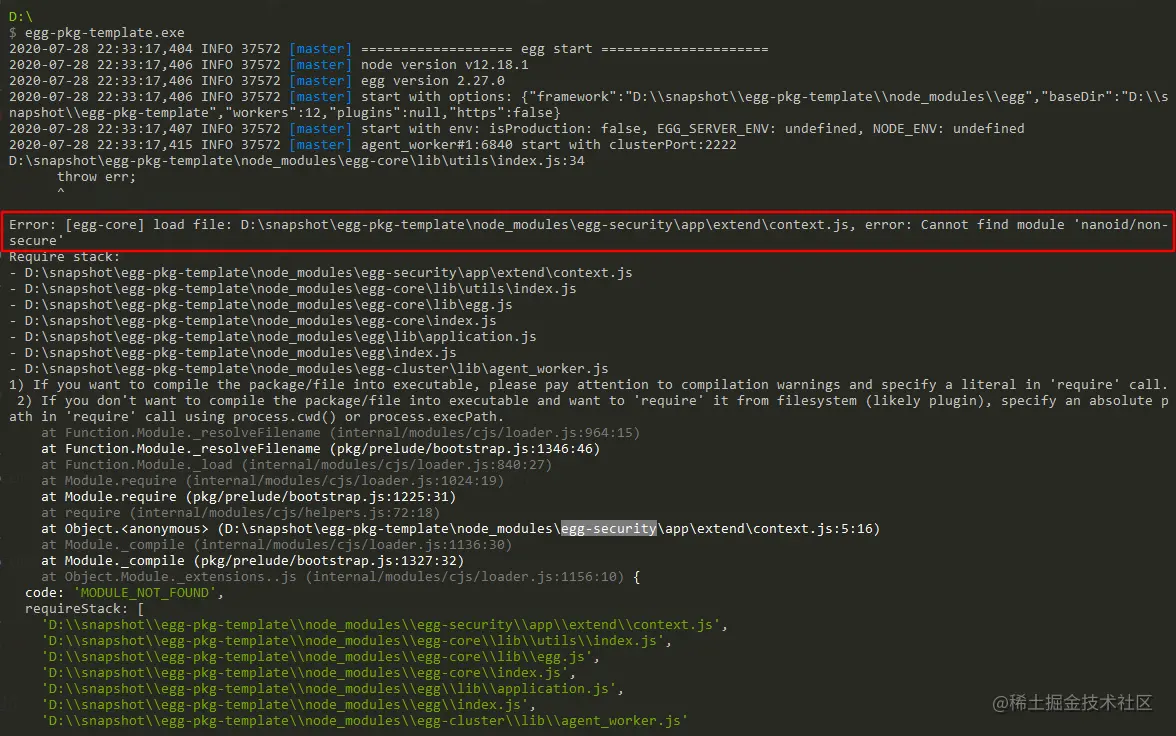Click the 'egg start' log line
This screenshot has height=736, width=1176.
click(388, 49)
